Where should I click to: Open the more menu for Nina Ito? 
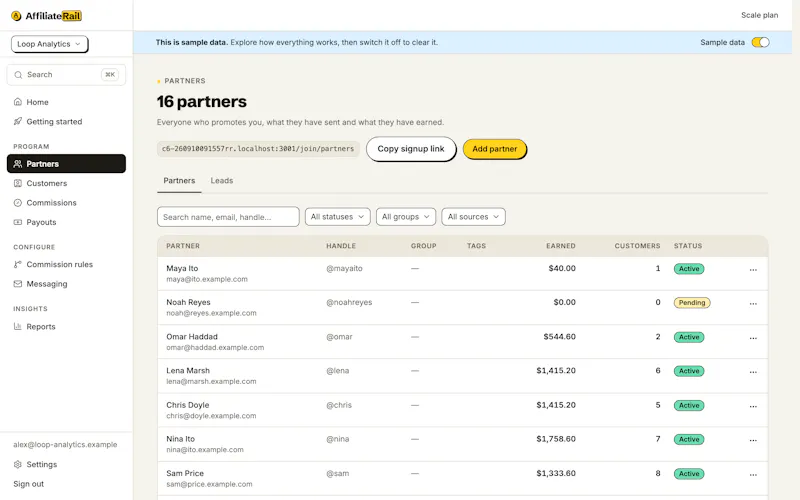point(753,440)
